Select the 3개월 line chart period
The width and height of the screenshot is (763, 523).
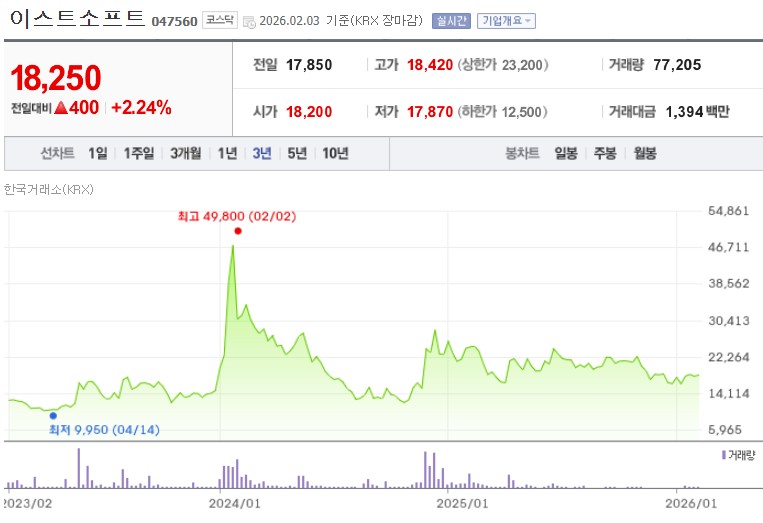click(185, 154)
